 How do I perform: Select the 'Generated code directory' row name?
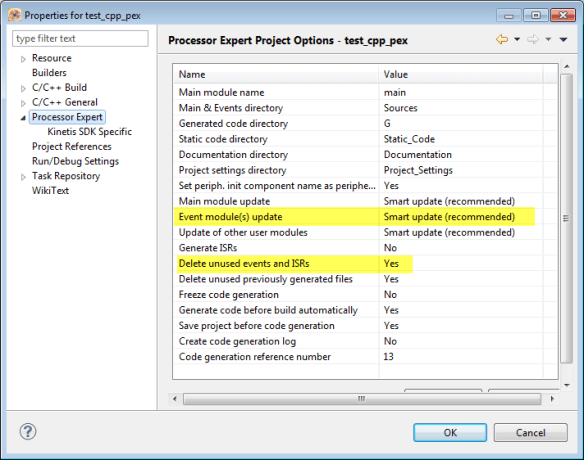[x=233, y=124]
